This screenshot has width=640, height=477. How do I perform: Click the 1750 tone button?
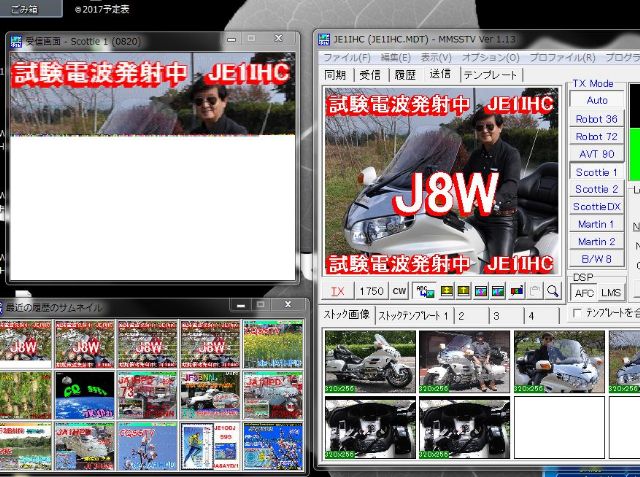click(x=371, y=291)
